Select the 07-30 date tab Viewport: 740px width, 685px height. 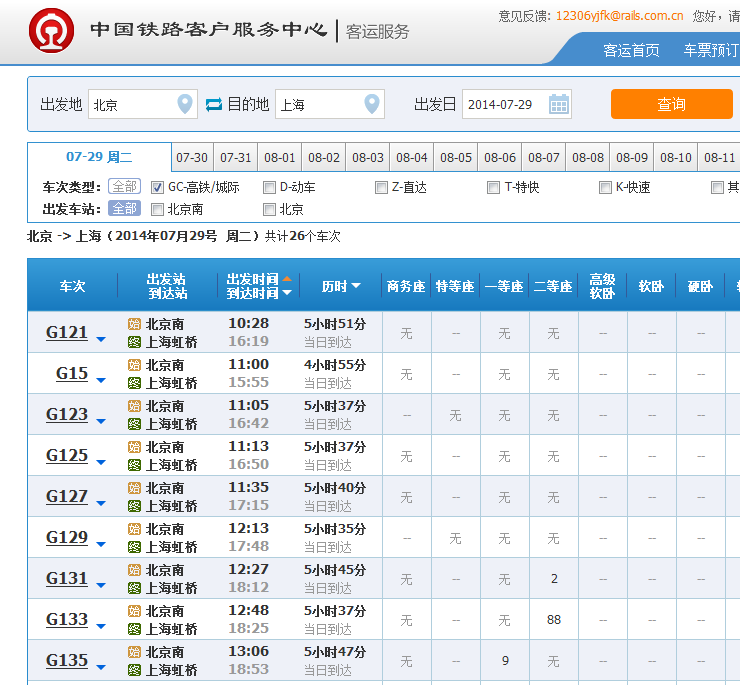click(192, 158)
